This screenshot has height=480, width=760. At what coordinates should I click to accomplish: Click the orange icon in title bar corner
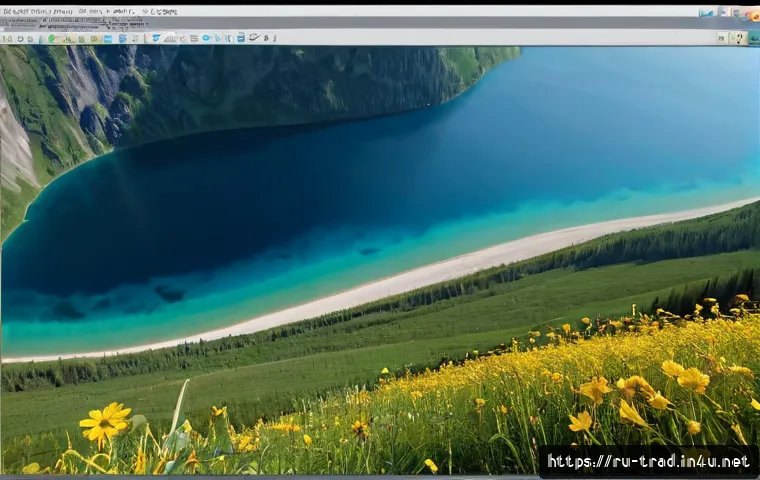point(755,16)
